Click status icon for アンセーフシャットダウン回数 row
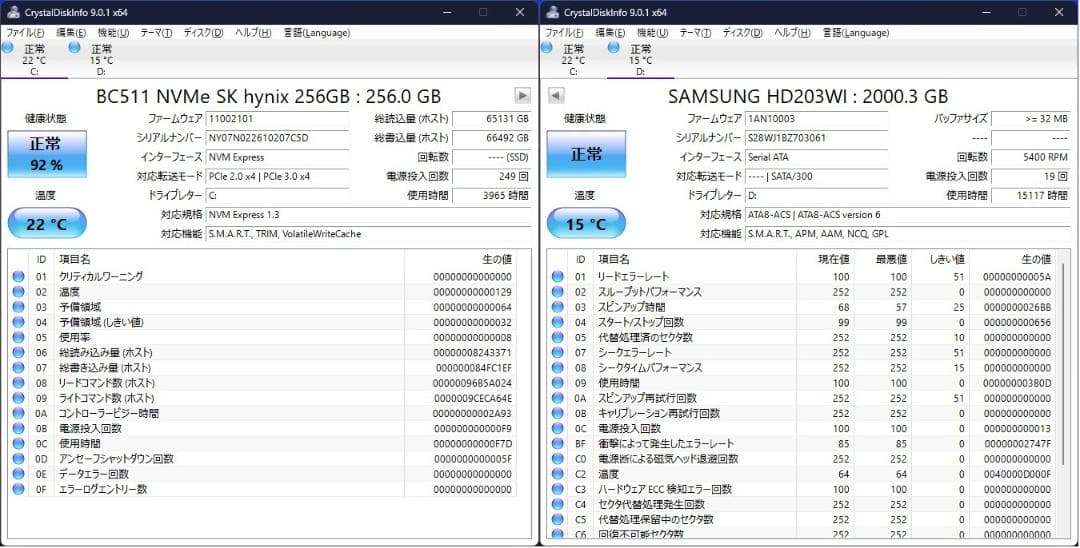 (x=18, y=459)
